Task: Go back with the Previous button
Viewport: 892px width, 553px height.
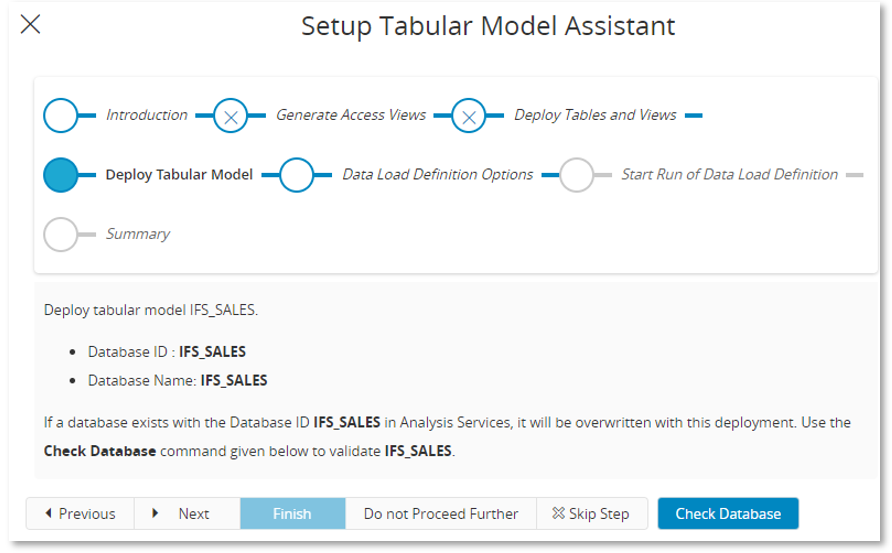Action: [80, 514]
